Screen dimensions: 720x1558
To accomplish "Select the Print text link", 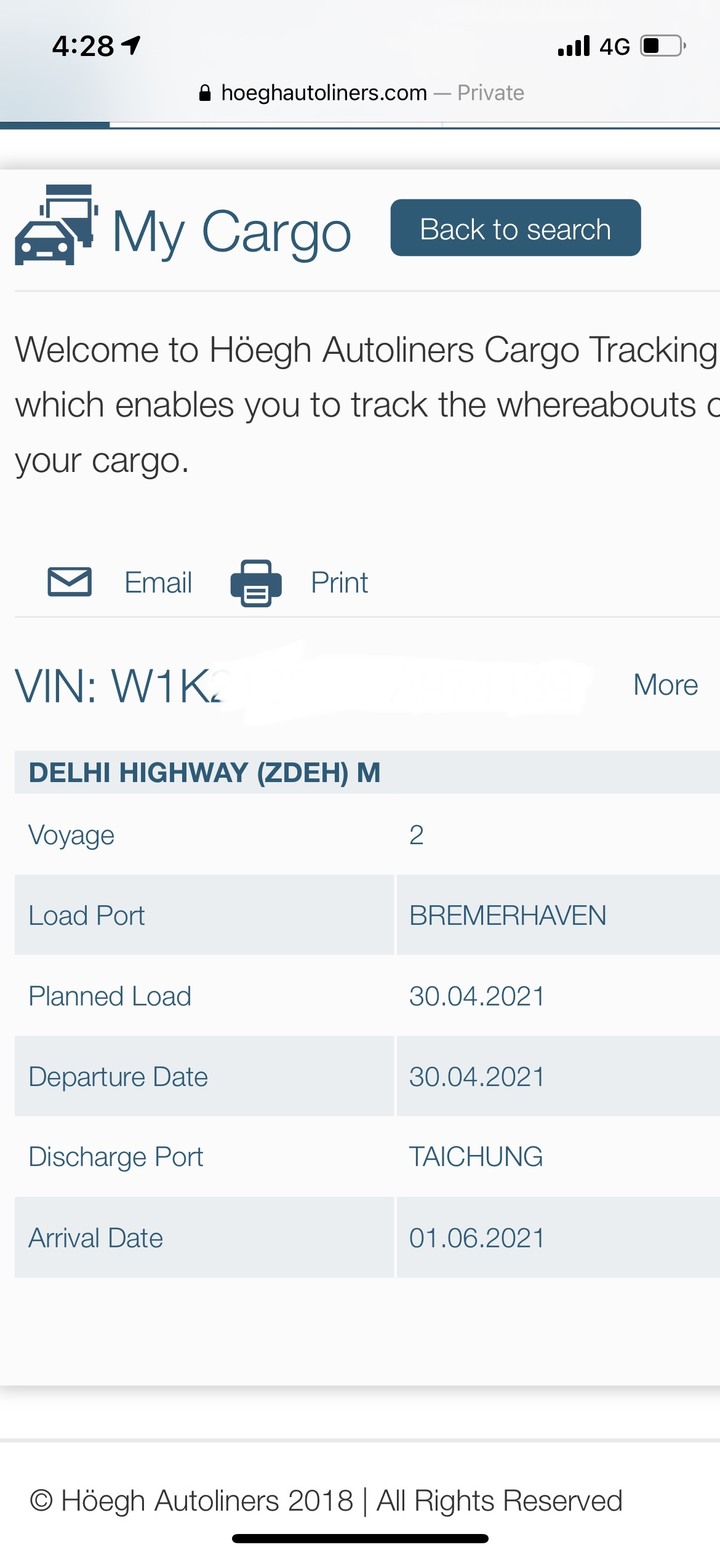I will coord(339,582).
